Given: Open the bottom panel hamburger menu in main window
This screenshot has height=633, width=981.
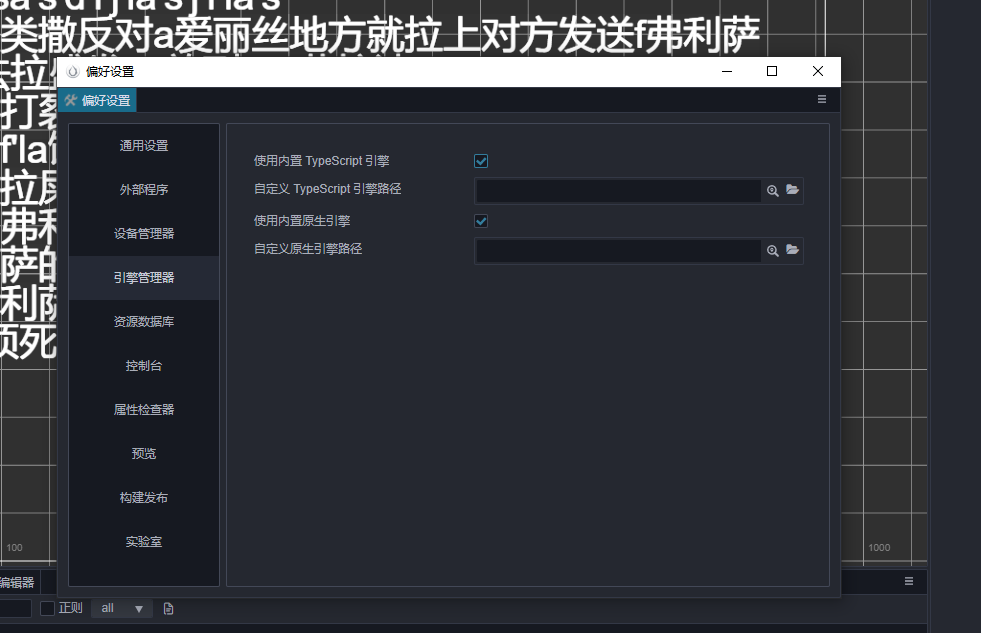Looking at the screenshot, I should tap(909, 582).
